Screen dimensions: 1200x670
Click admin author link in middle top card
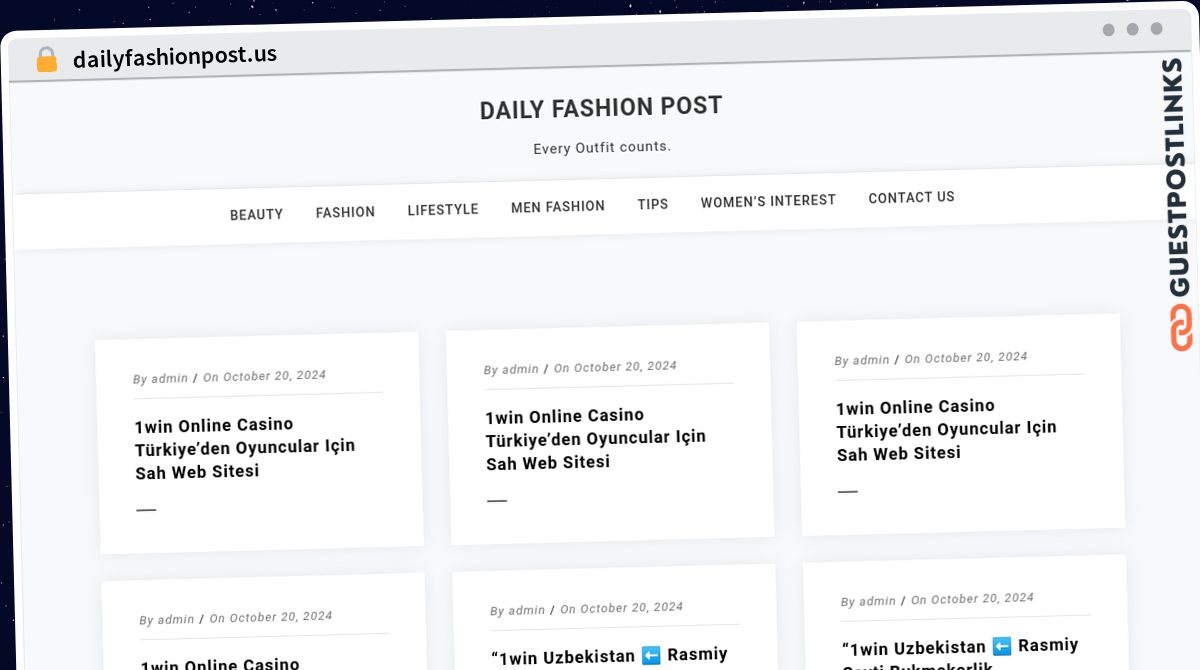[x=521, y=370]
